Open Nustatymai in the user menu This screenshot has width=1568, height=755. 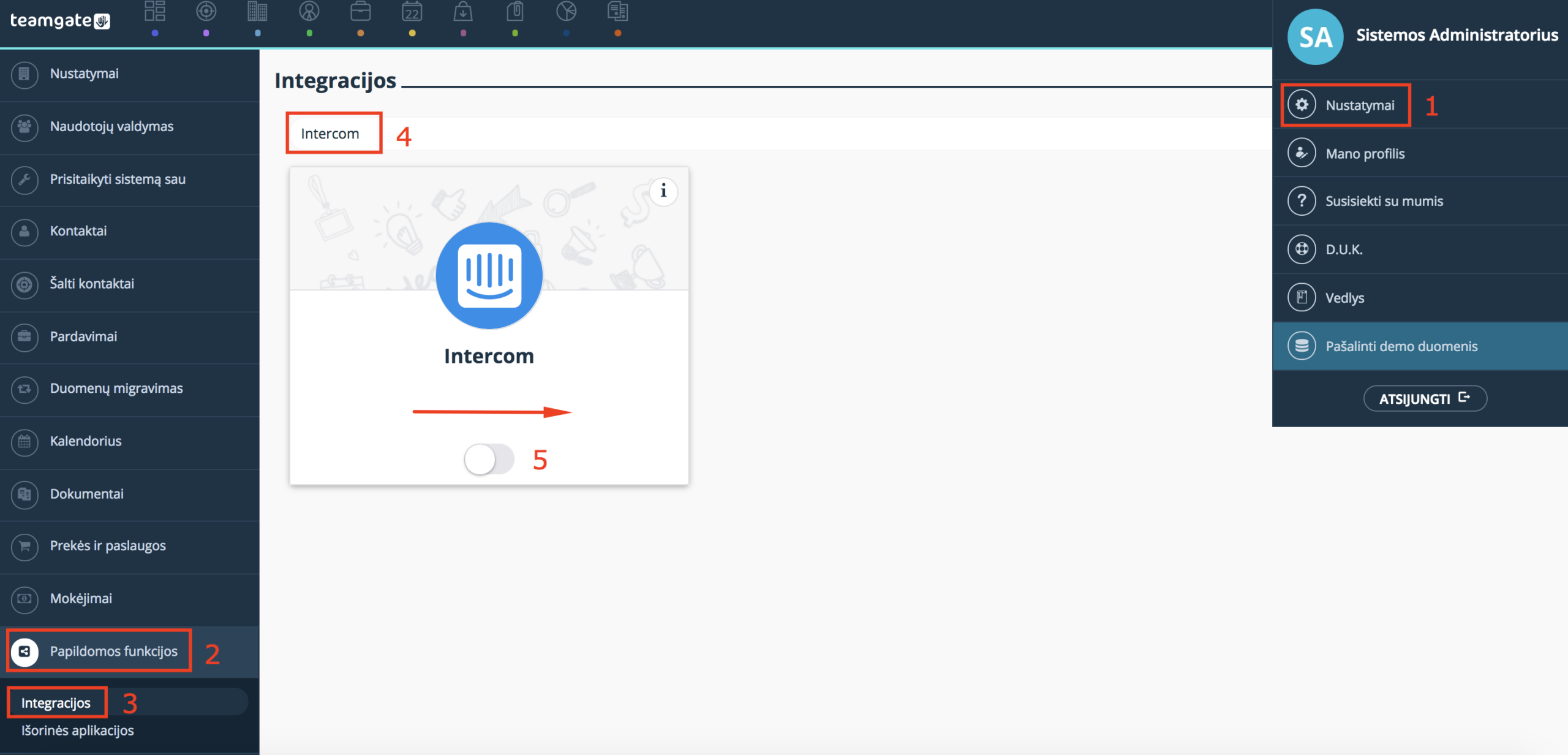[x=1420, y=105]
